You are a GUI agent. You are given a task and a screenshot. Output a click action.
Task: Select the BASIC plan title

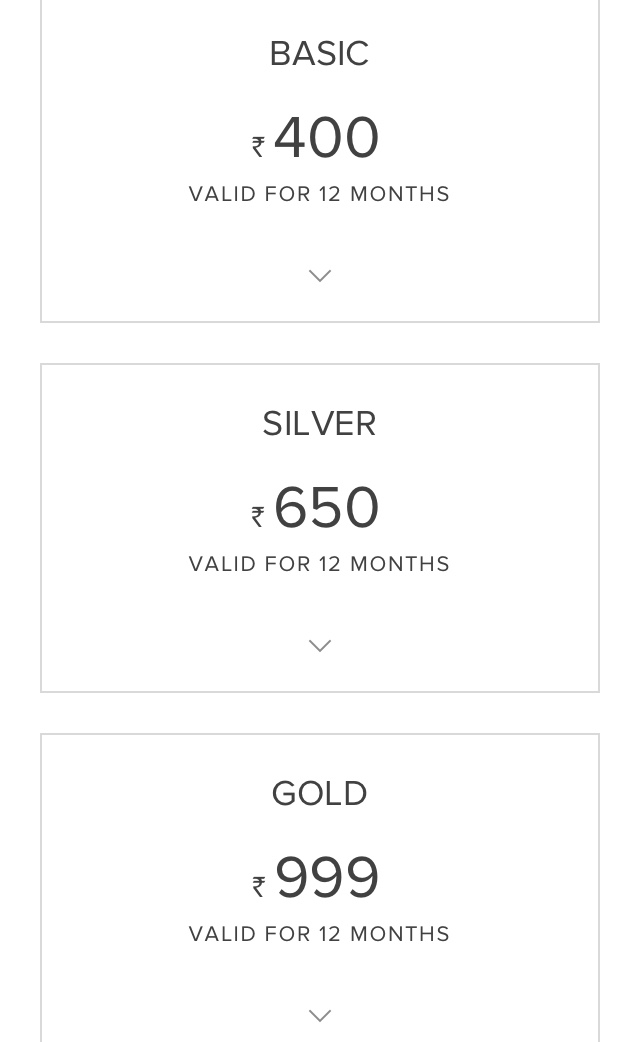coord(319,54)
